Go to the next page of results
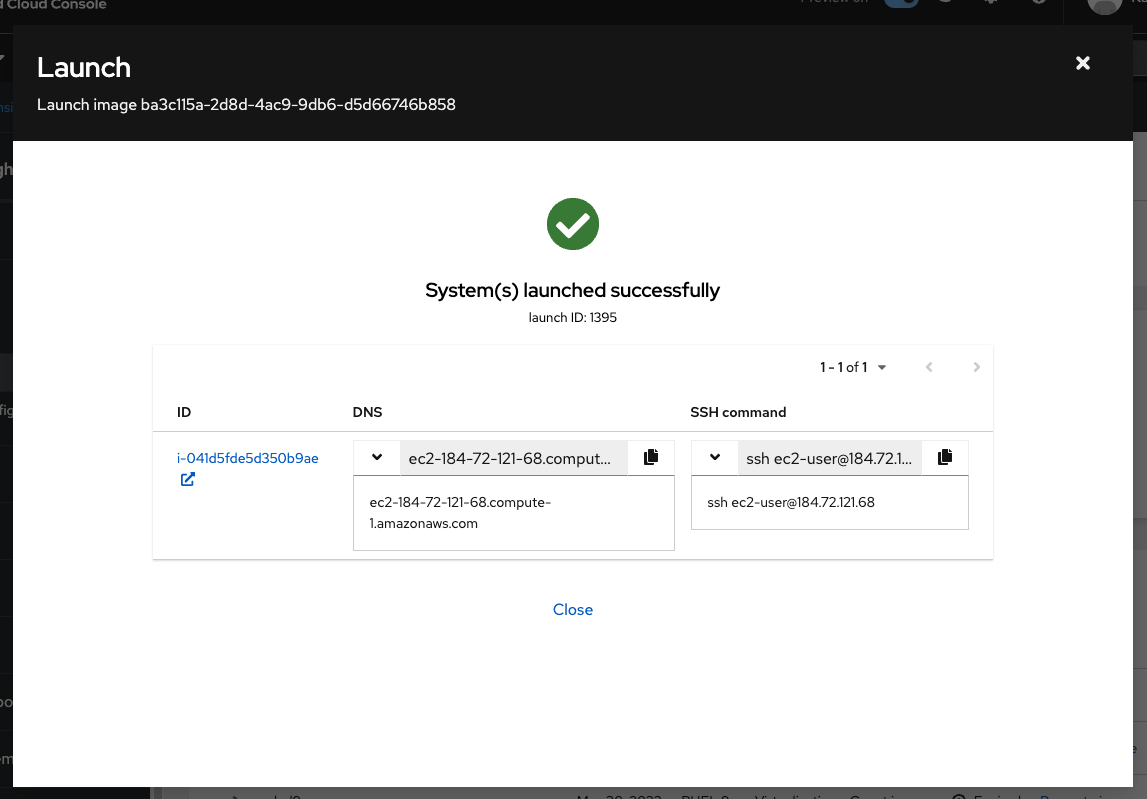Screen dimensions: 1147x799 pyautogui.click(x=976, y=367)
